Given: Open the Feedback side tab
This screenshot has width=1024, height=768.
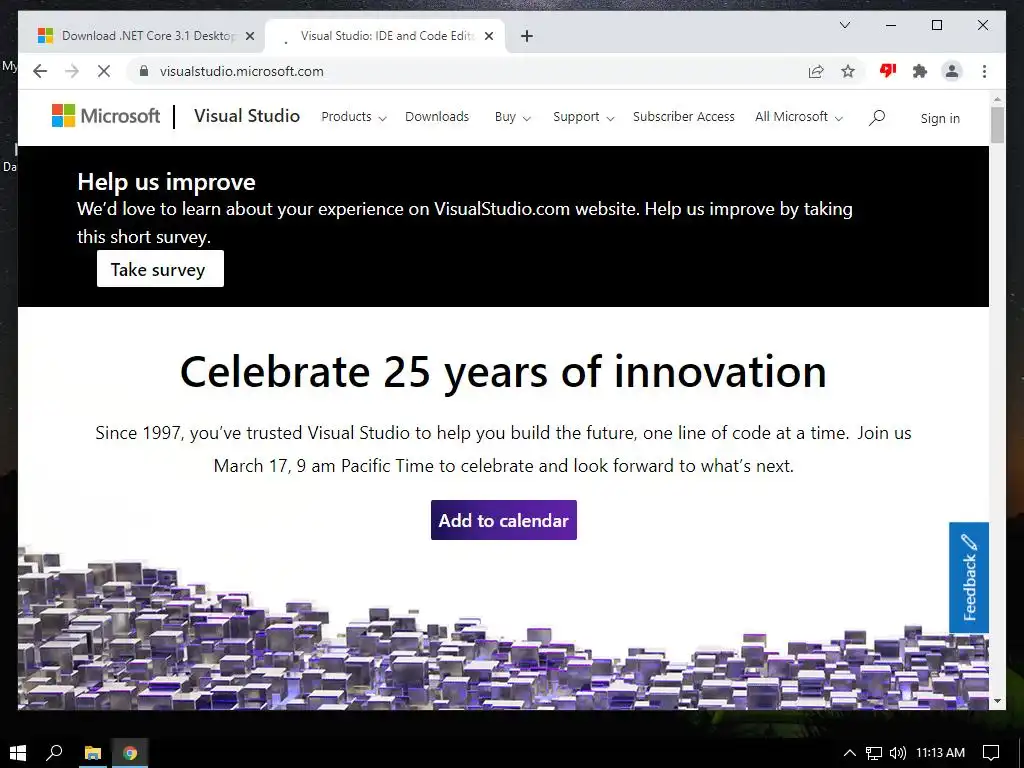Looking at the screenshot, I should pyautogui.click(x=968, y=577).
